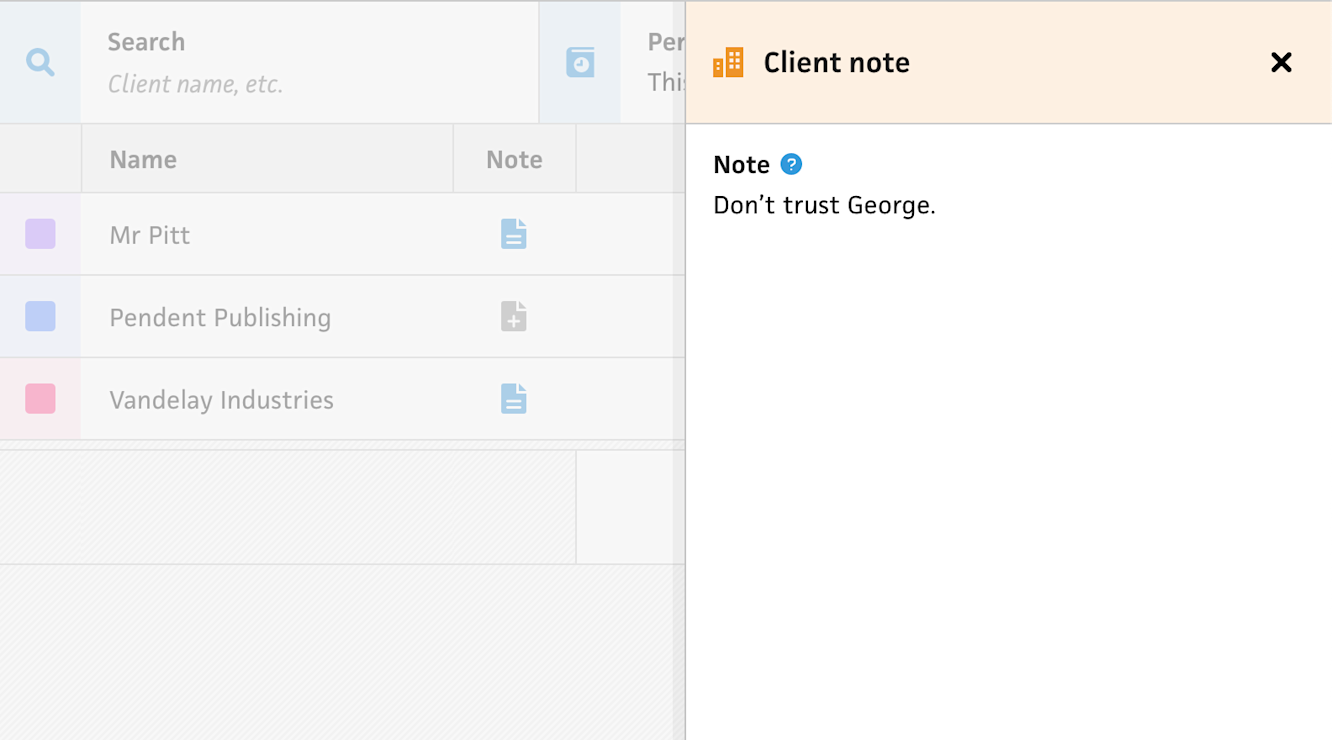Click the Note column header
The image size is (1332, 740).
point(514,160)
